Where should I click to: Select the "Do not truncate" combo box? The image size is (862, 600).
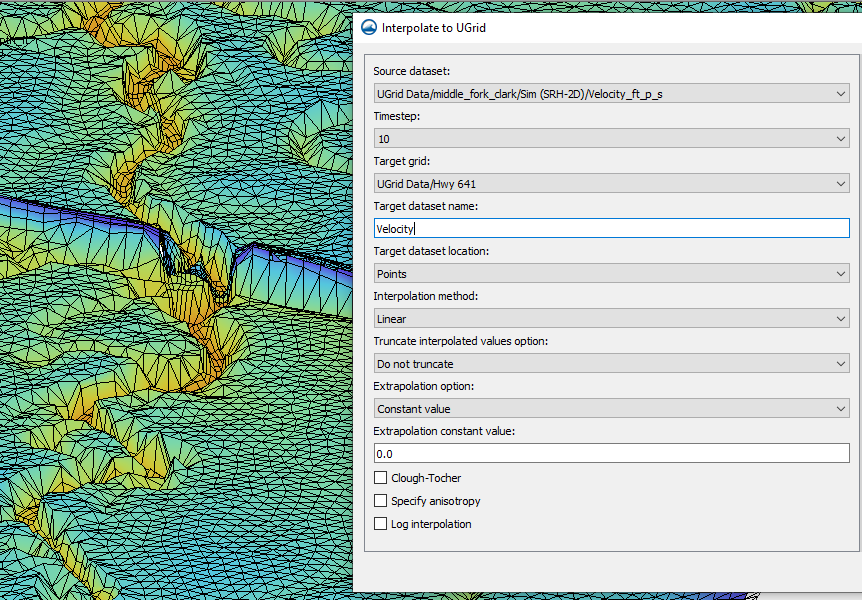[611, 363]
